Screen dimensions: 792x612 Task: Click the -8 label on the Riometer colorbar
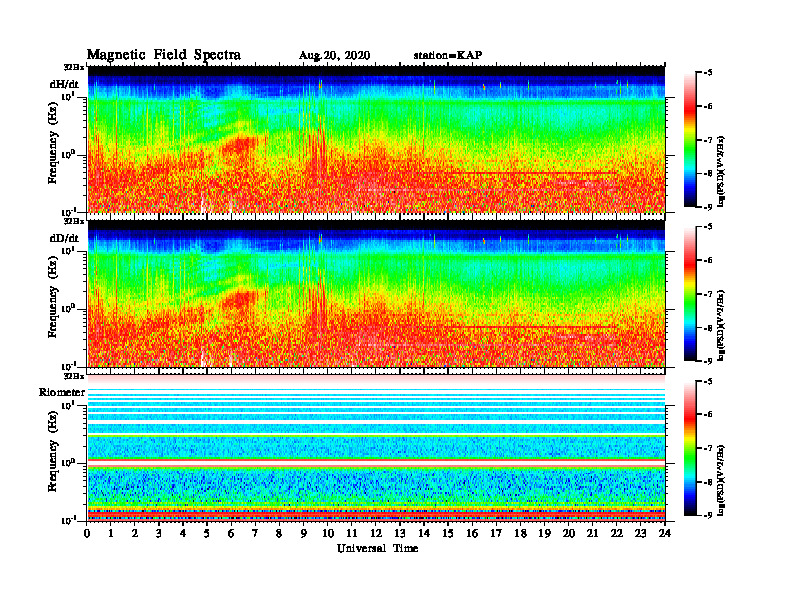pyautogui.click(x=708, y=482)
